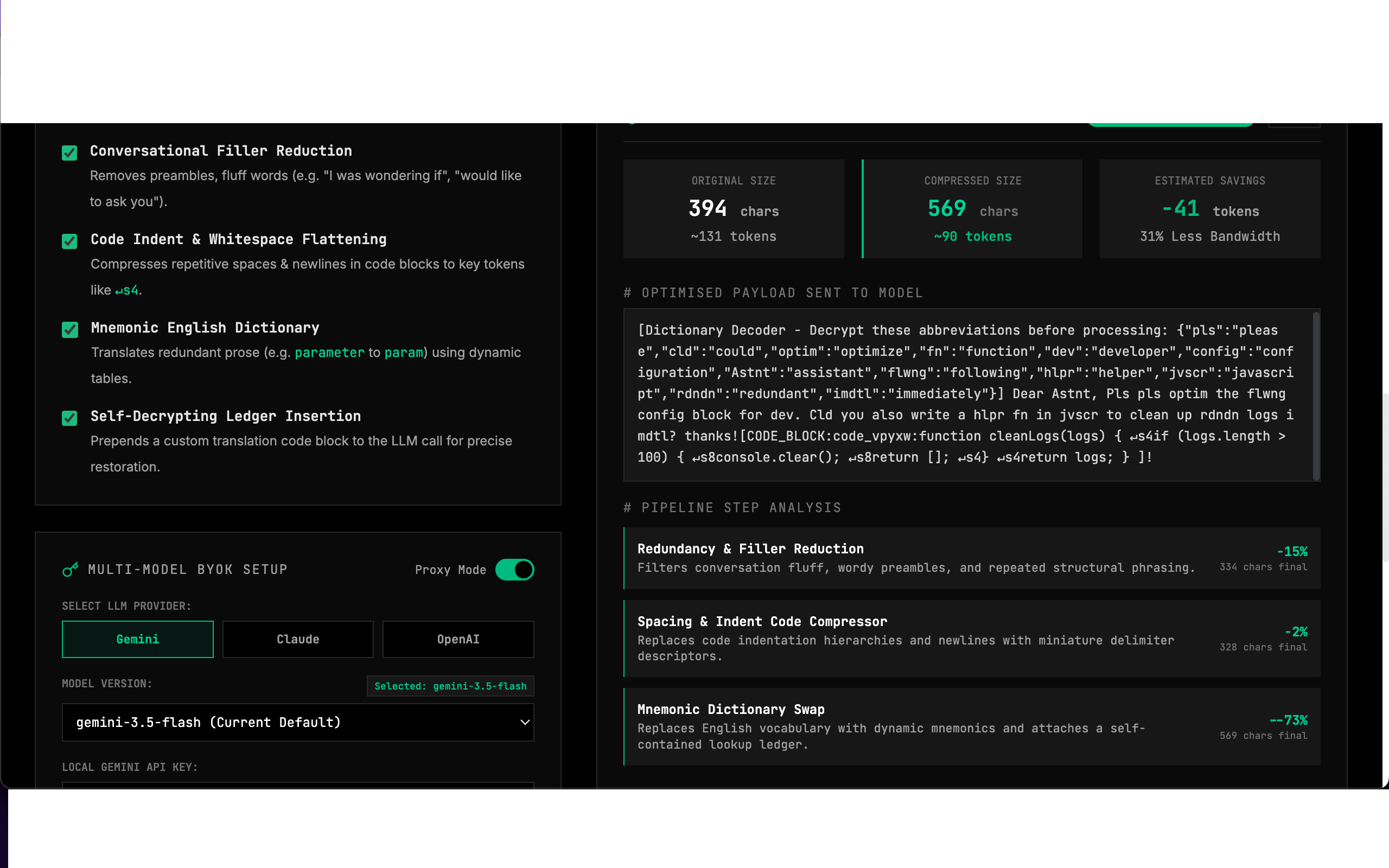Switch provider to Claude
Viewport: 1389px width, 868px height.
click(298, 639)
